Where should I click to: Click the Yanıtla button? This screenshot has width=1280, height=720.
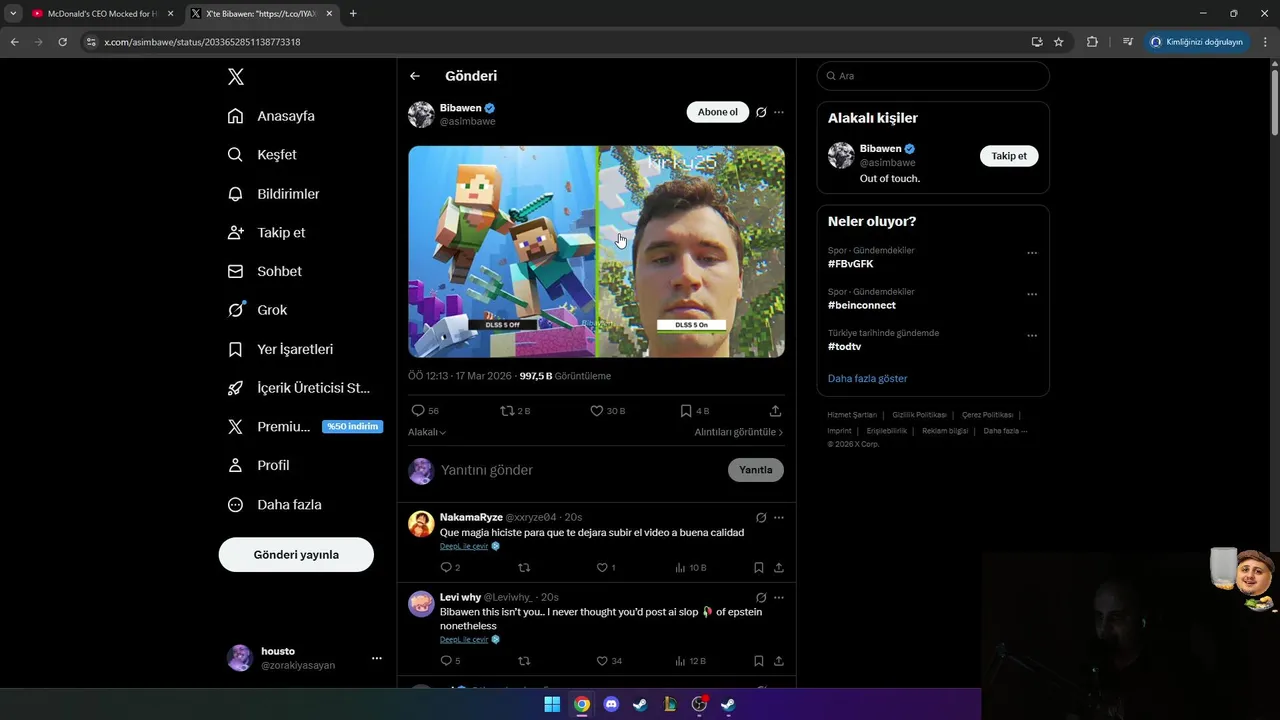[x=755, y=470]
